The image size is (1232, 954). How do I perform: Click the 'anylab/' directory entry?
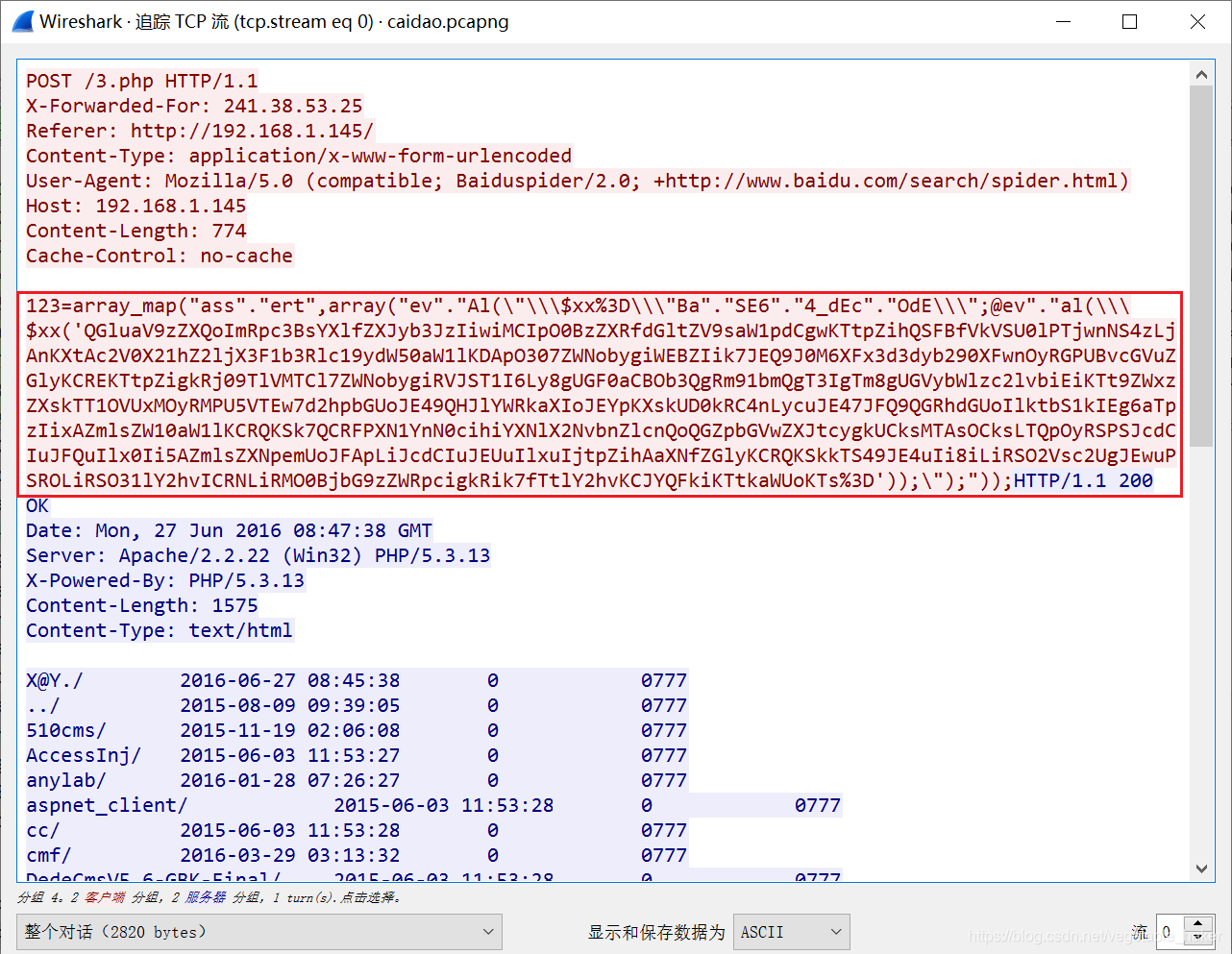pyautogui.click(x=66, y=780)
